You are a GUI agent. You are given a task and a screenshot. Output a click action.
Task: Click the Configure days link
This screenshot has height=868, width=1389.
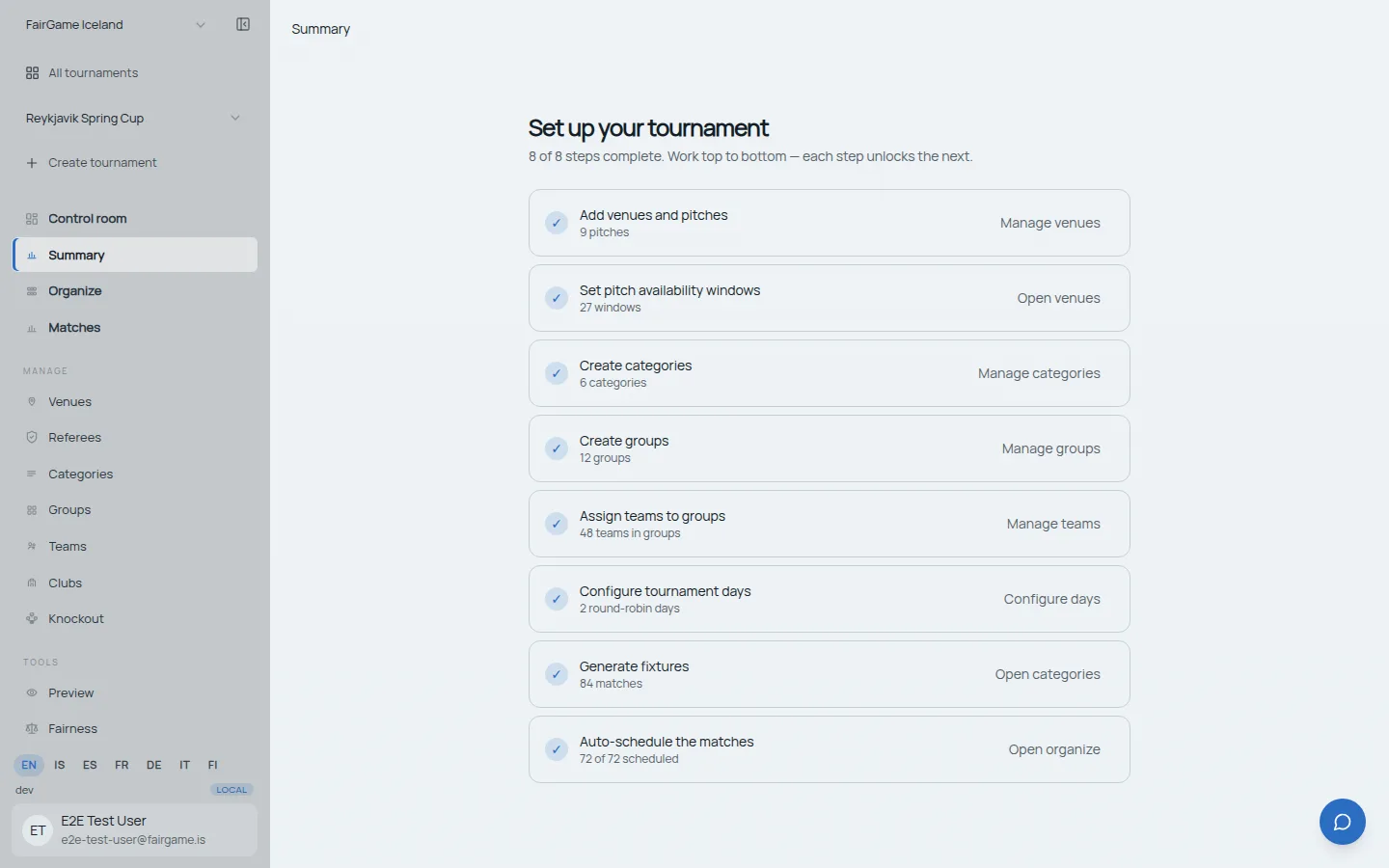tap(1051, 599)
